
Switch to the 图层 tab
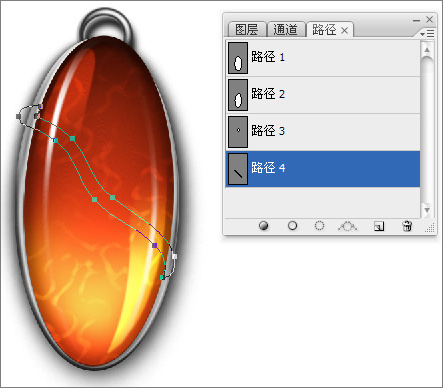pos(247,30)
